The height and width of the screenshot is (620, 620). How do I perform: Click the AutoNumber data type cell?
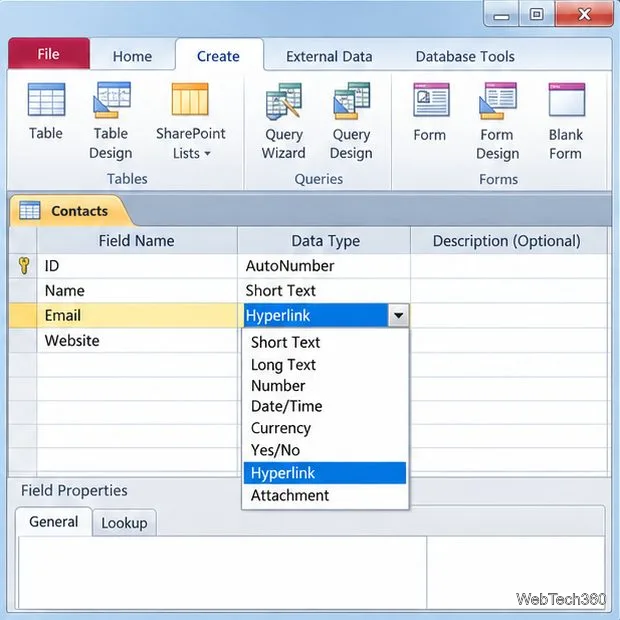click(x=324, y=266)
